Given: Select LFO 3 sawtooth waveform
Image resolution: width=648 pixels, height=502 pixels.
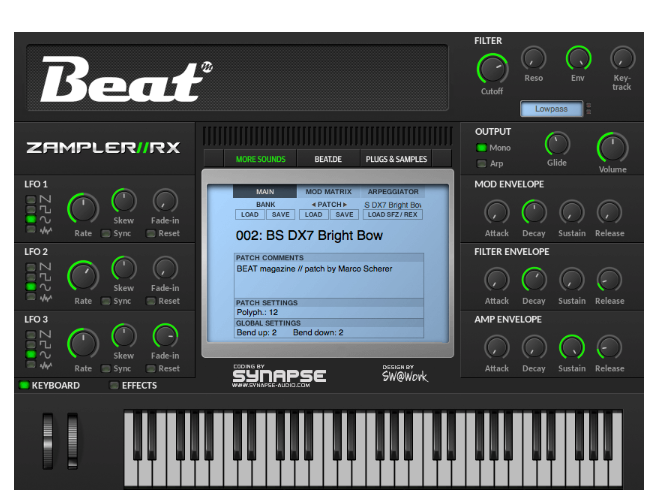Looking at the screenshot, I should (31, 334).
